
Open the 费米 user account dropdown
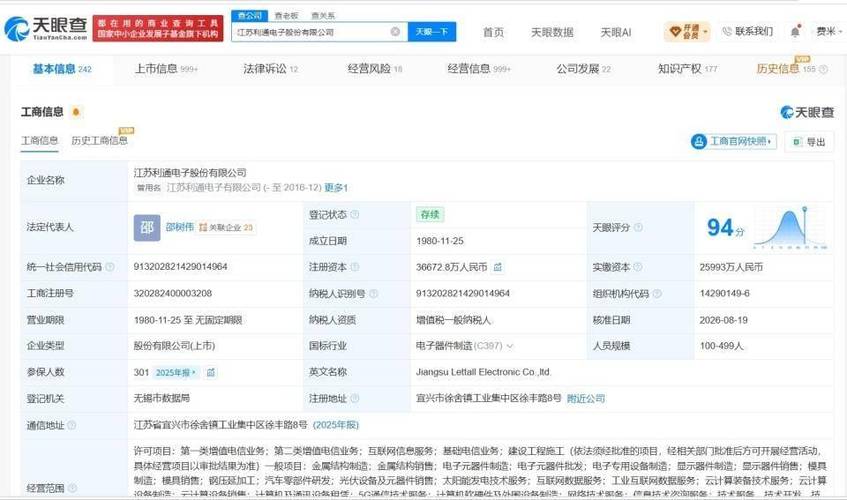[x=829, y=32]
